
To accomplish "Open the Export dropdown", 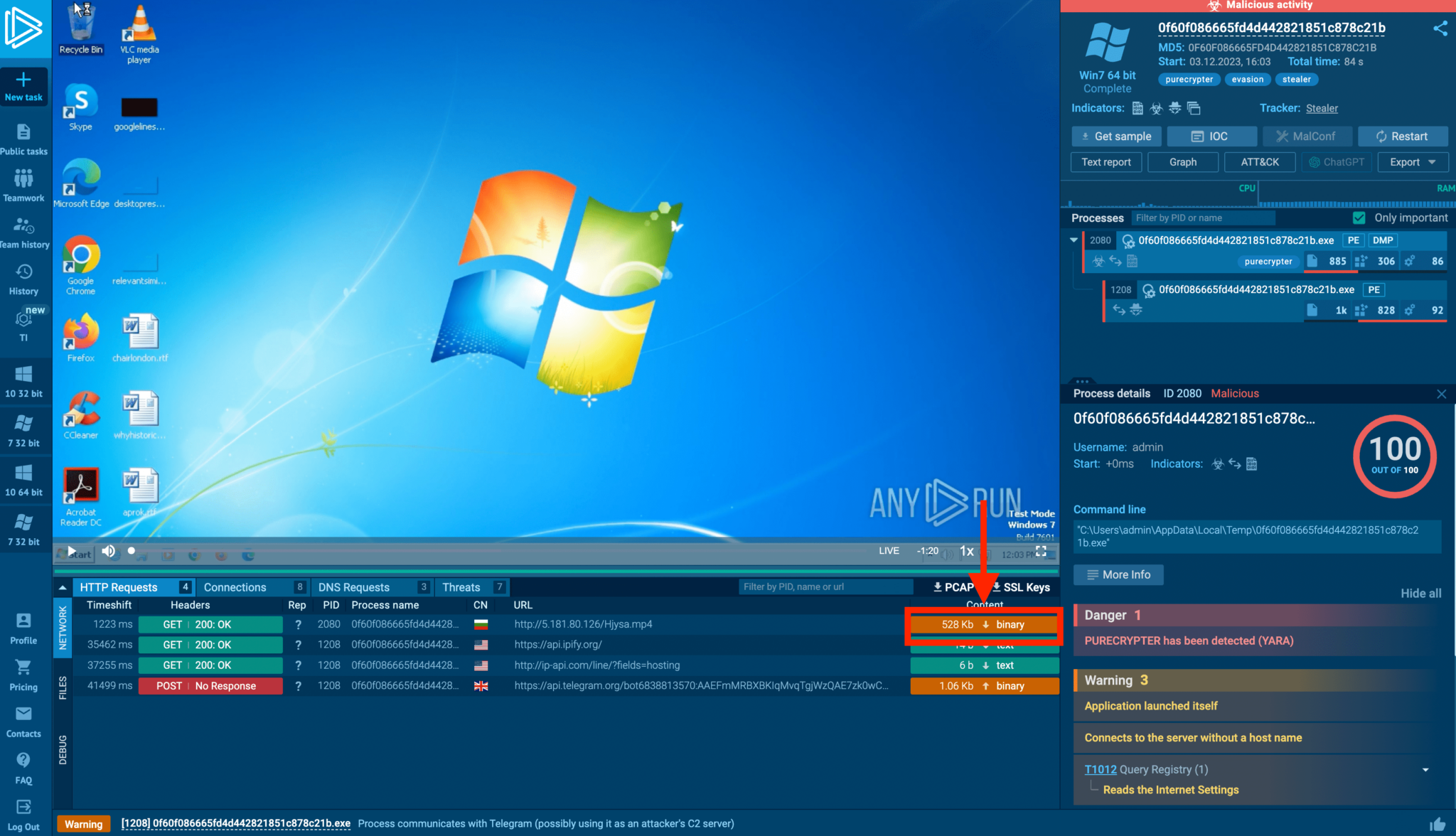I will click(x=1412, y=161).
